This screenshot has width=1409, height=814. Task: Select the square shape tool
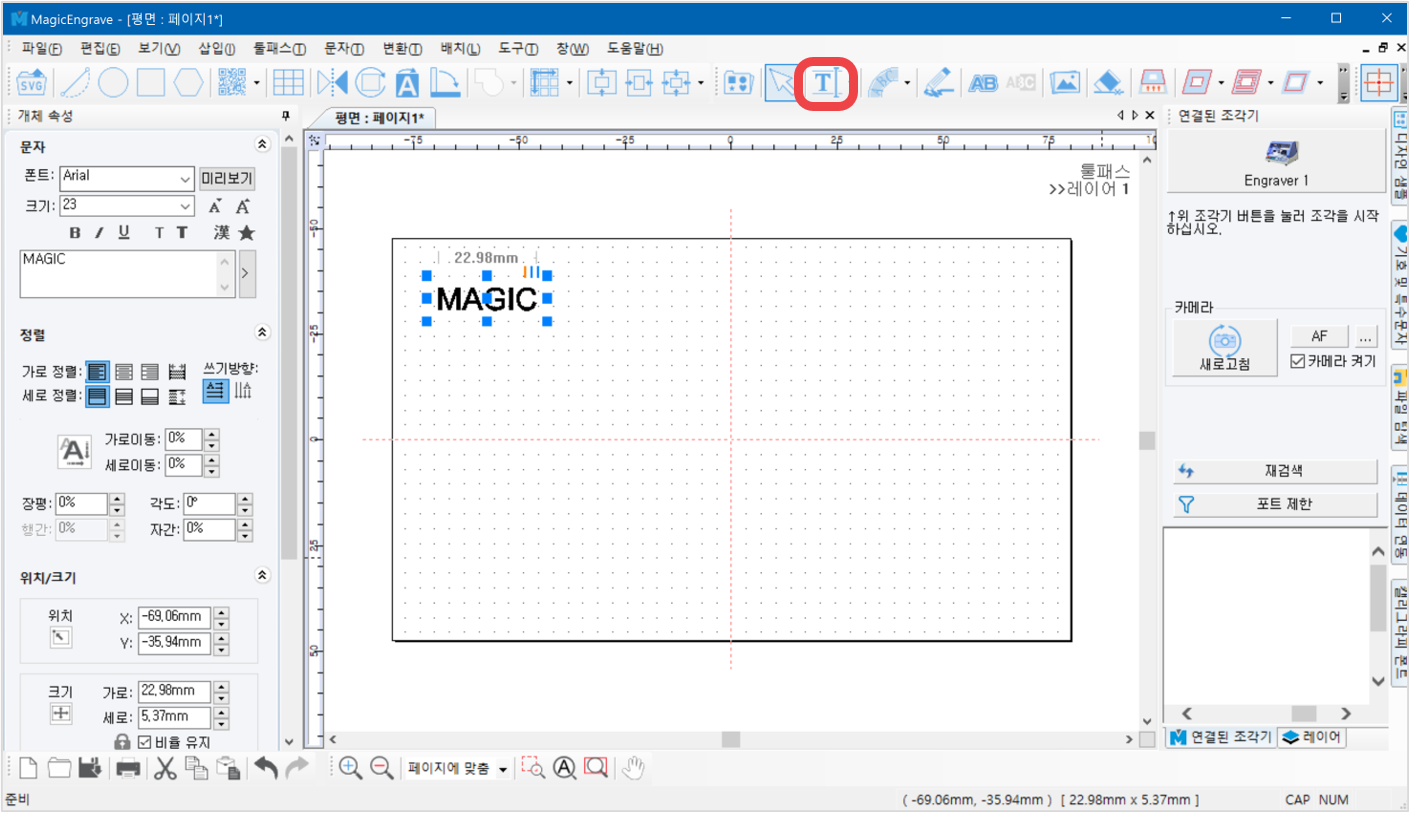click(150, 83)
